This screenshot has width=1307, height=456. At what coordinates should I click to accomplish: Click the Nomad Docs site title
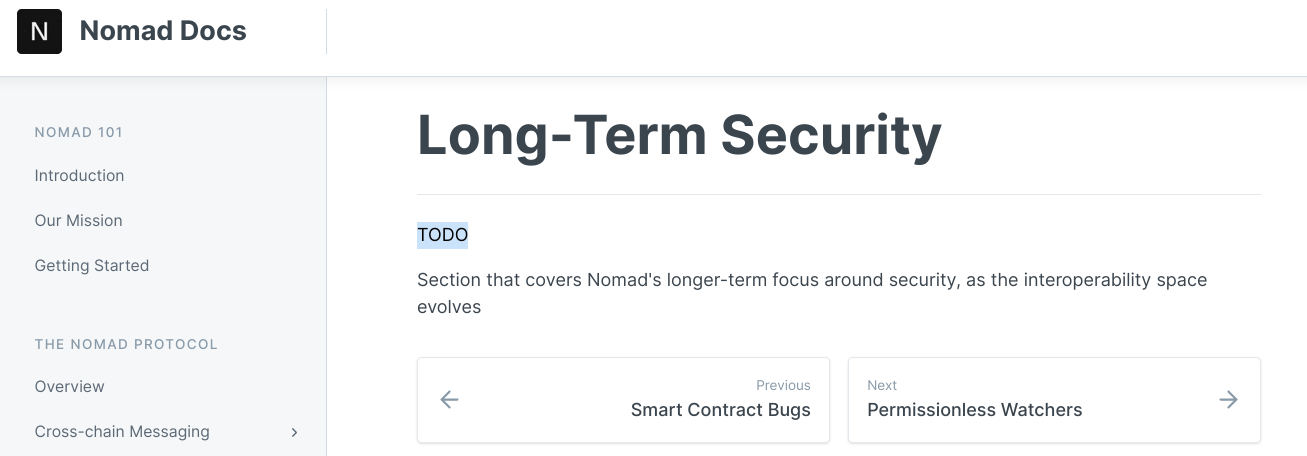[163, 31]
